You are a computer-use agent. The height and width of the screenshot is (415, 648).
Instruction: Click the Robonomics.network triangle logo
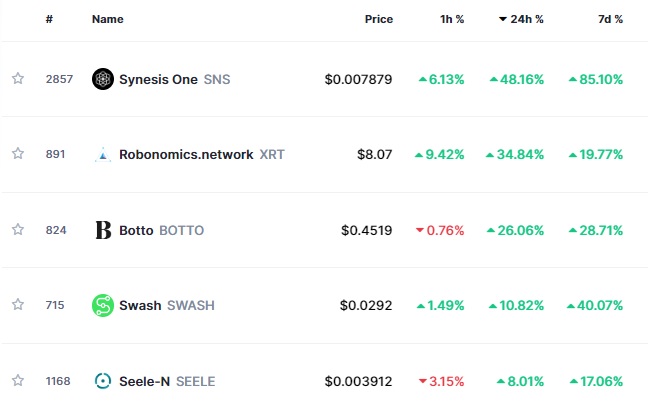click(102, 155)
